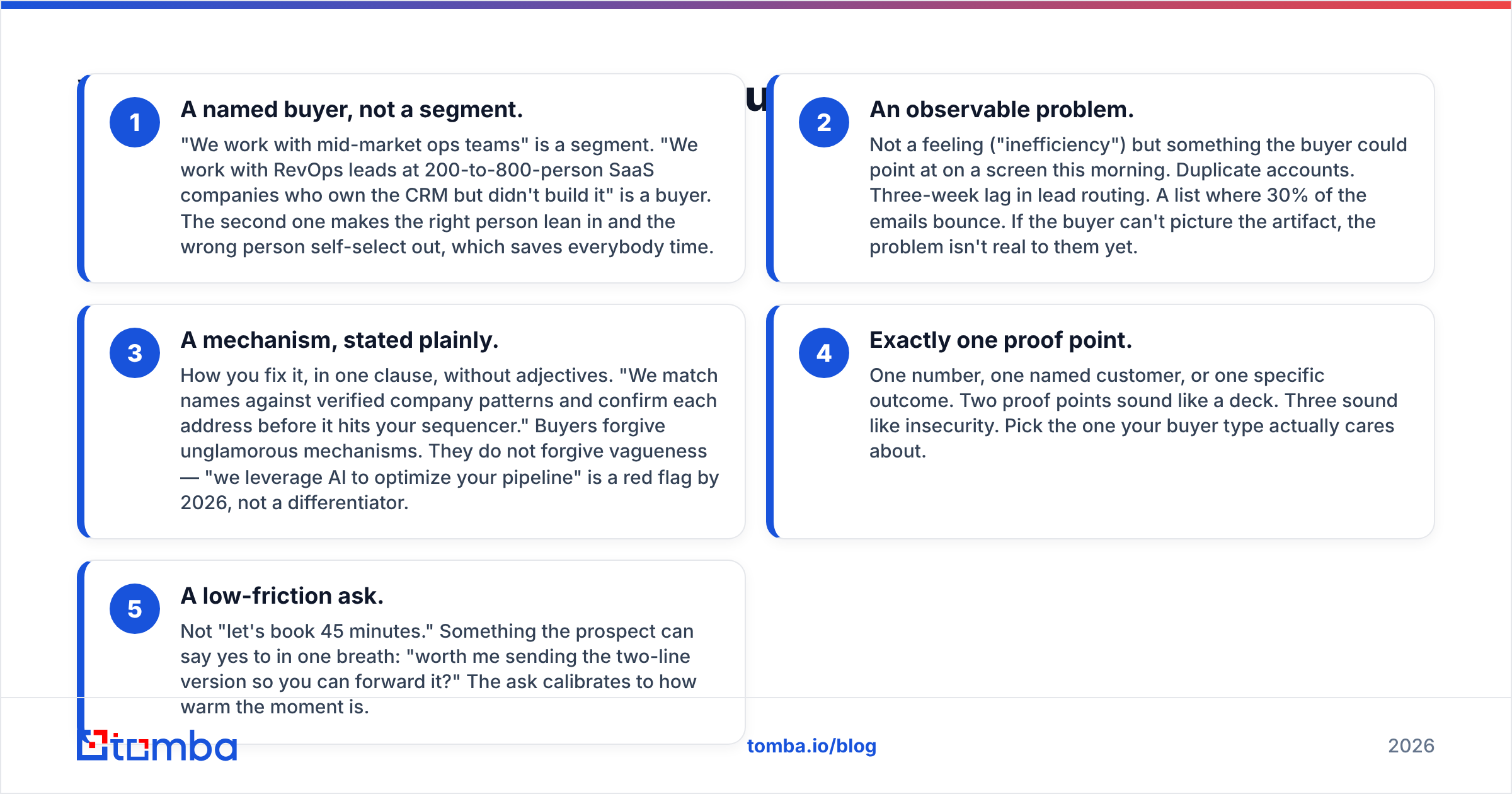
Task: Select the heading 'Exactly one proof point.'
Action: (1001, 340)
